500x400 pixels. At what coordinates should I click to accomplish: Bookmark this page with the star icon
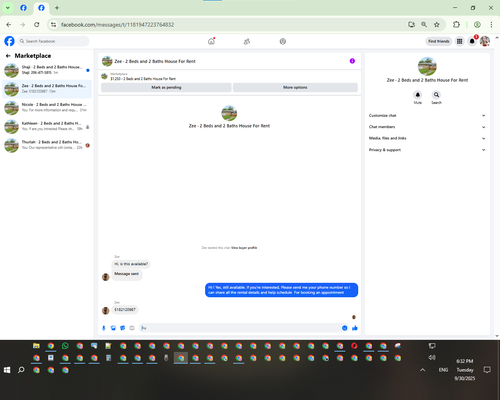437,24
